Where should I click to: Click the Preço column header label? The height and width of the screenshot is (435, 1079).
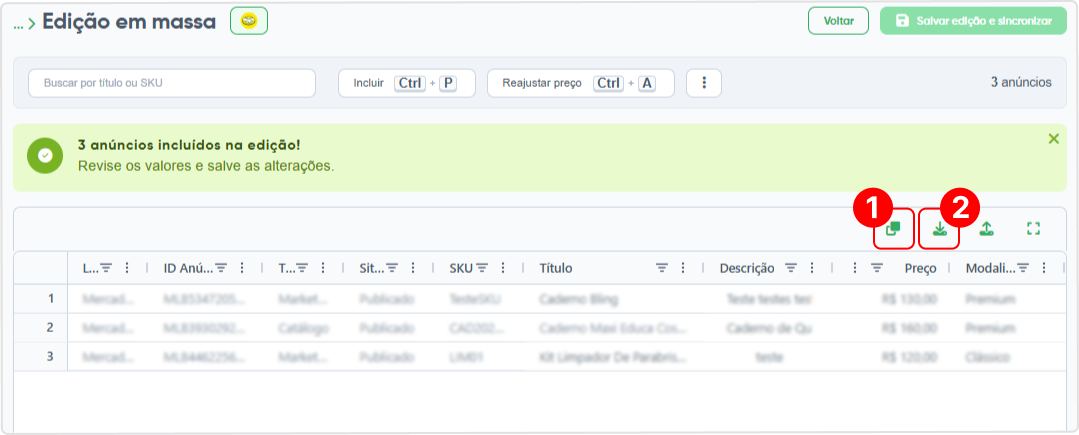coord(921,268)
